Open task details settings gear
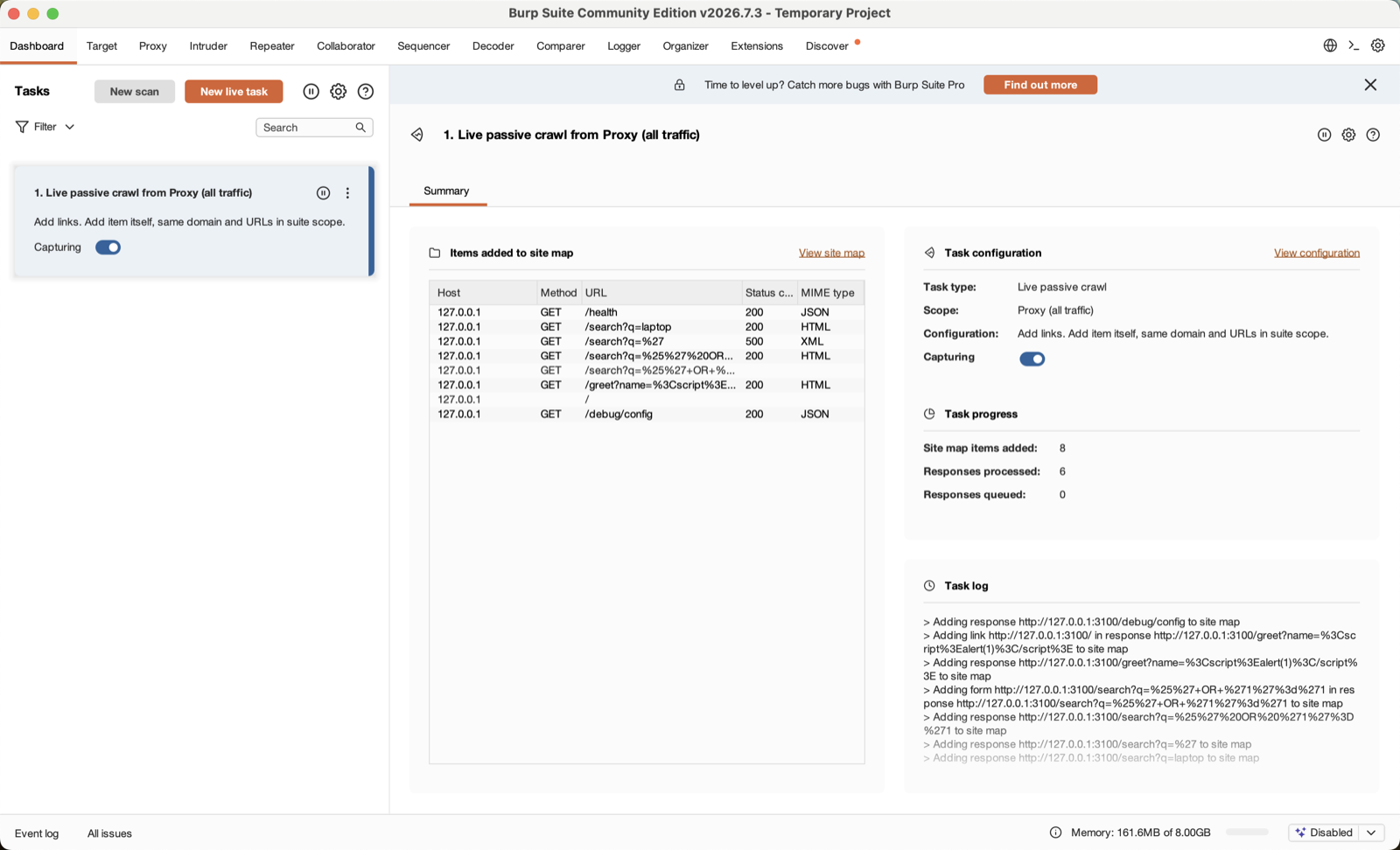 (1348, 135)
